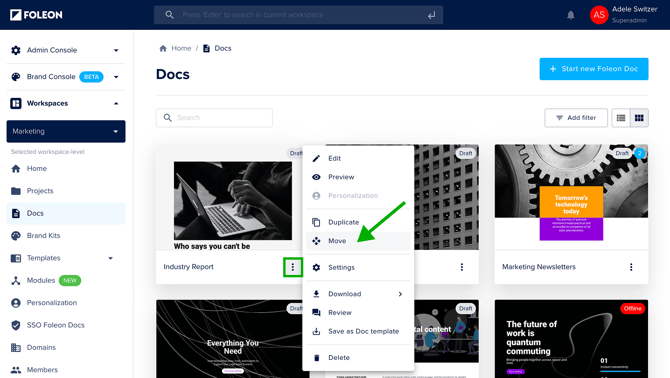Choose Duplicate from the context menu
This screenshot has width=670, height=378.
click(x=358, y=222)
